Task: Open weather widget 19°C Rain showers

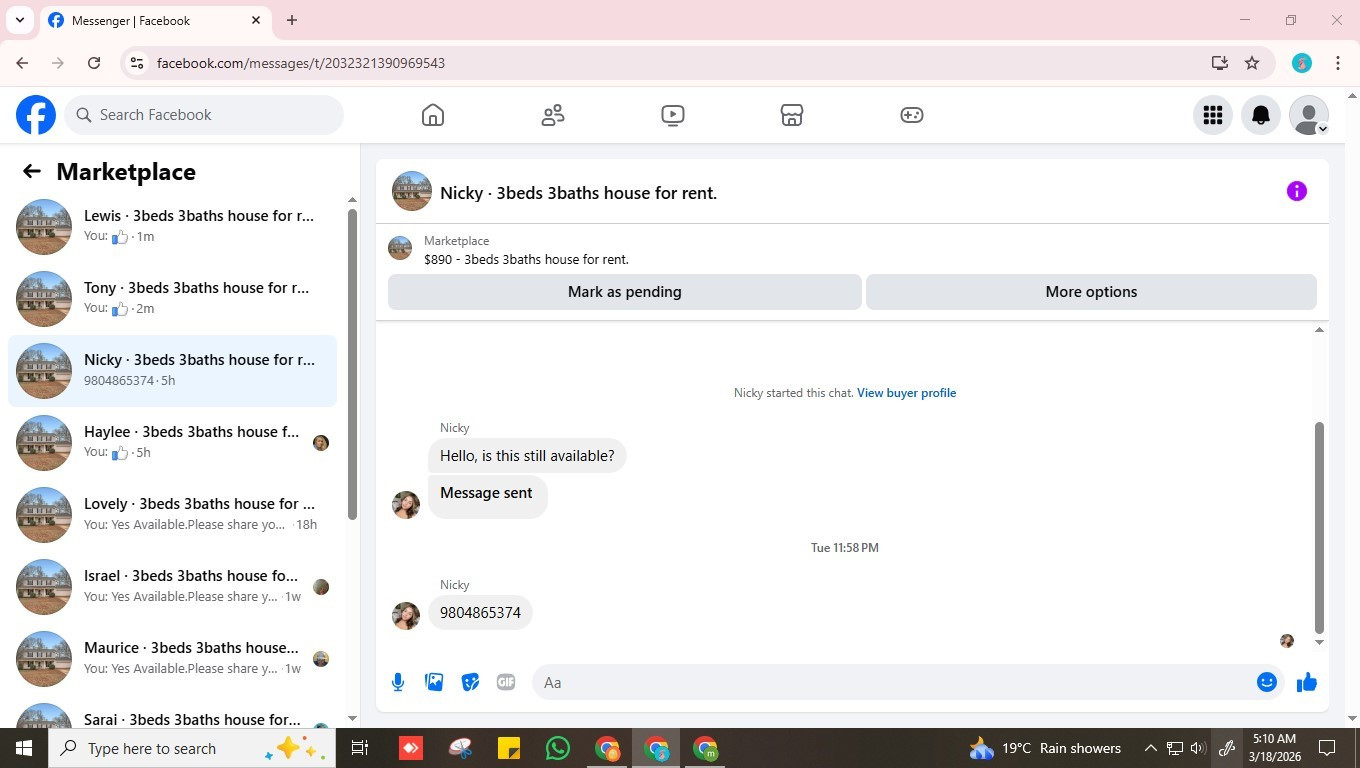Action: coord(1045,748)
